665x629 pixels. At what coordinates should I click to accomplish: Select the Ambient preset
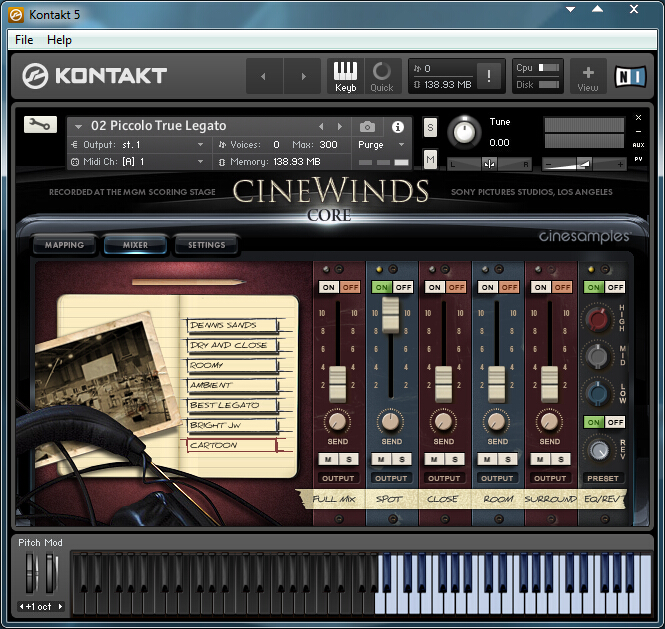[232, 385]
